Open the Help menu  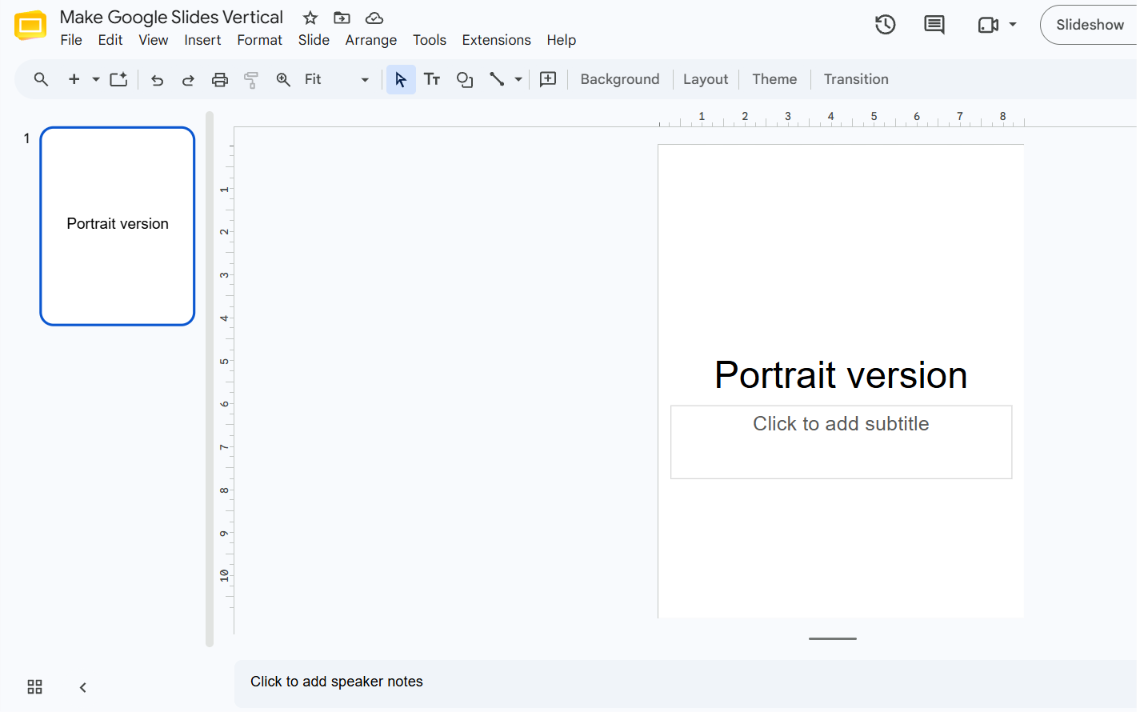[561, 40]
